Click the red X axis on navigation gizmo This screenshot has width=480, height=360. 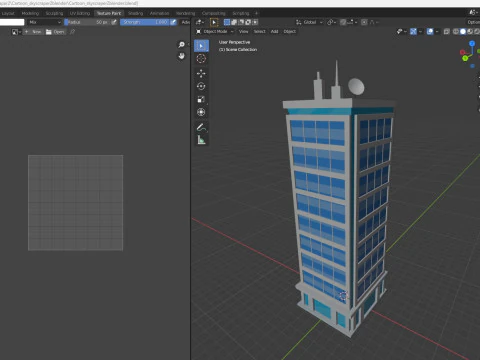[x=462, y=52]
